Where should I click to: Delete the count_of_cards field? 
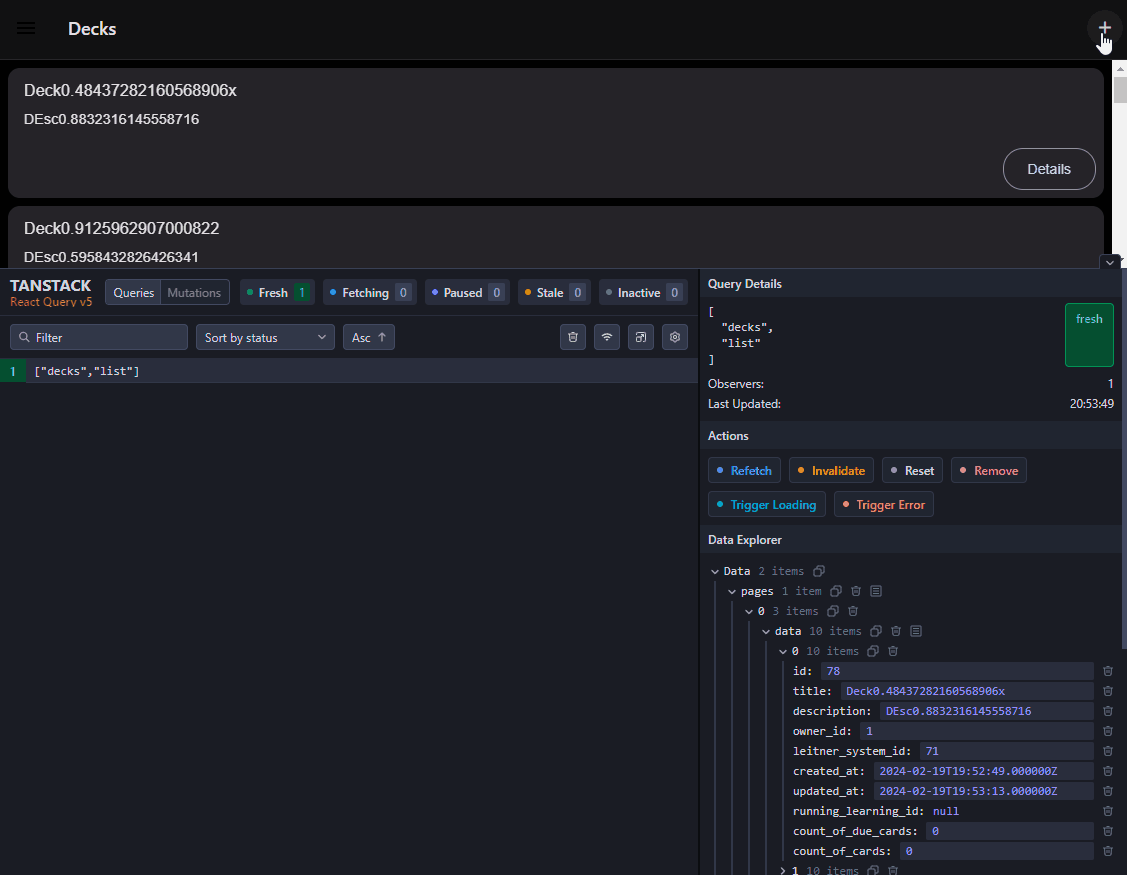(x=1108, y=851)
